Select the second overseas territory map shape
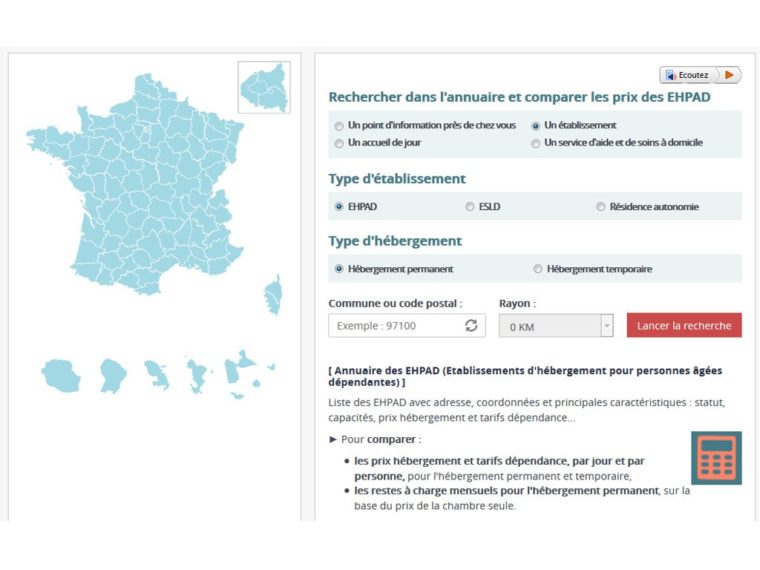The width and height of the screenshot is (760, 570). click(113, 375)
